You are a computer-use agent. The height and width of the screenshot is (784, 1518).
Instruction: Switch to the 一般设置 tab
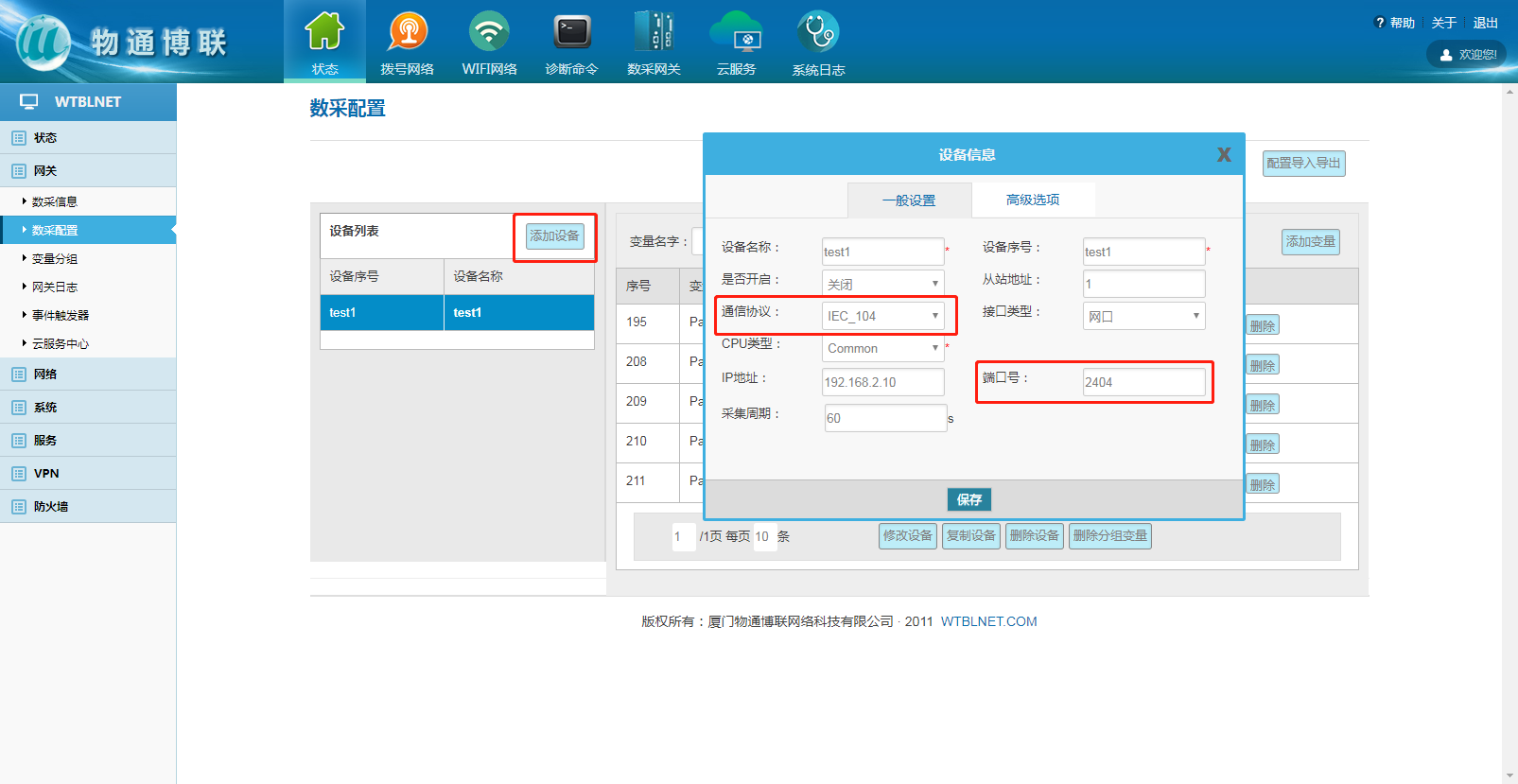909,200
